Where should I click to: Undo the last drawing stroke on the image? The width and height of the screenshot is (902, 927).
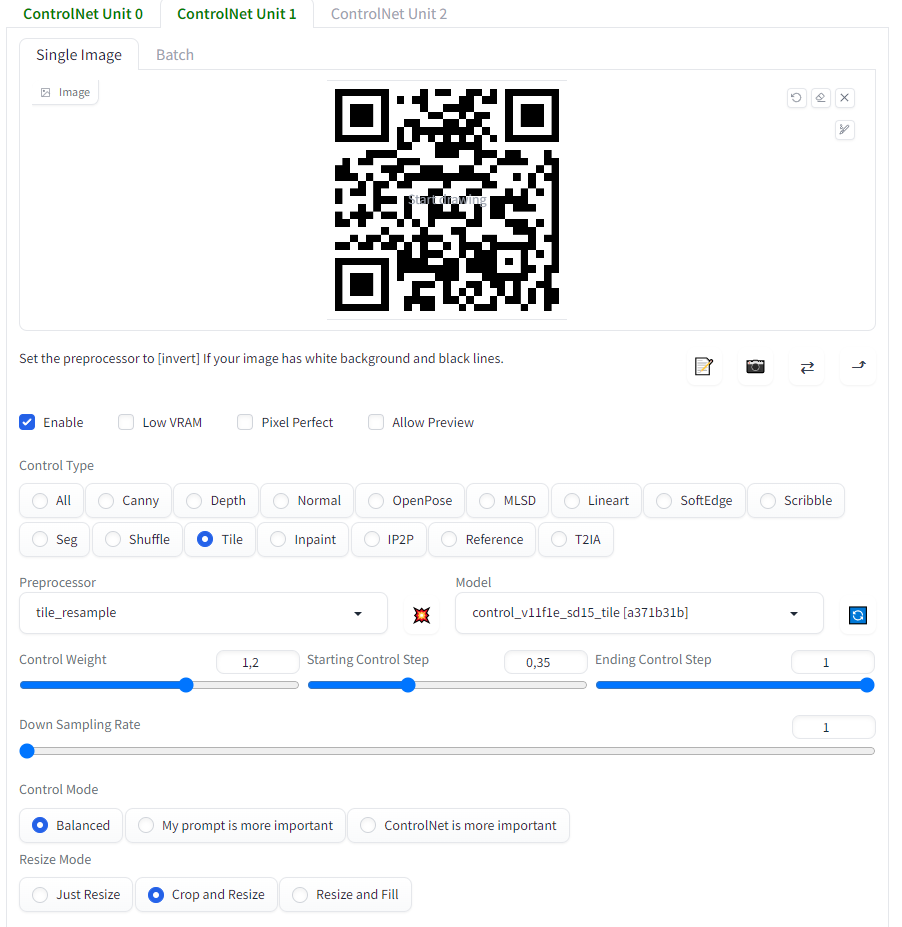click(x=796, y=98)
